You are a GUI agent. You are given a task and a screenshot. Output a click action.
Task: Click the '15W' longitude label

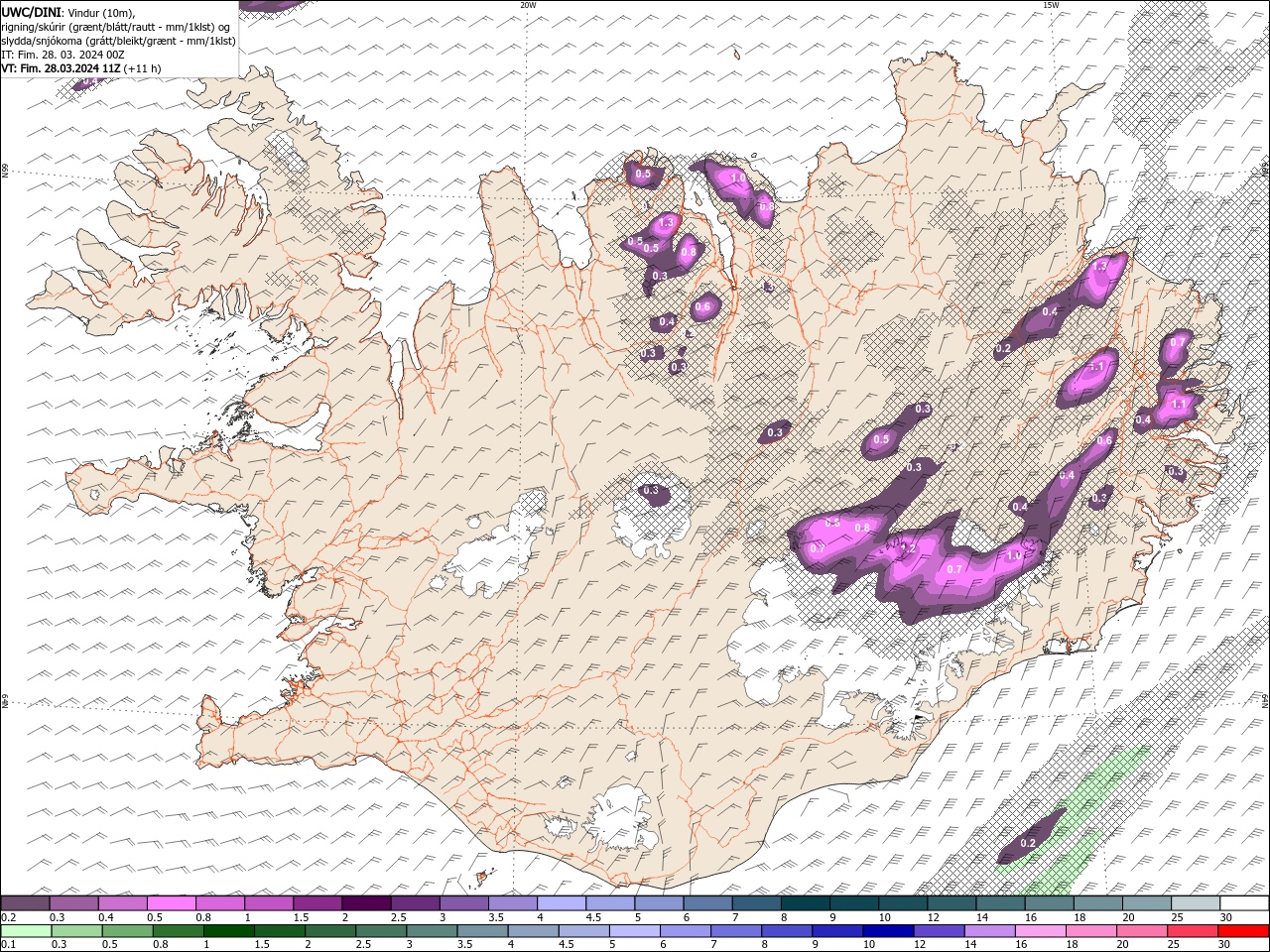click(x=1051, y=5)
